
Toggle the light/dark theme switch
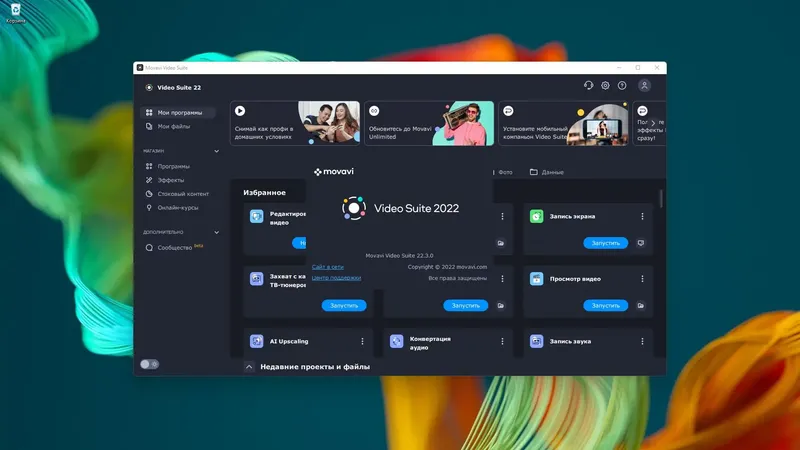(149, 364)
